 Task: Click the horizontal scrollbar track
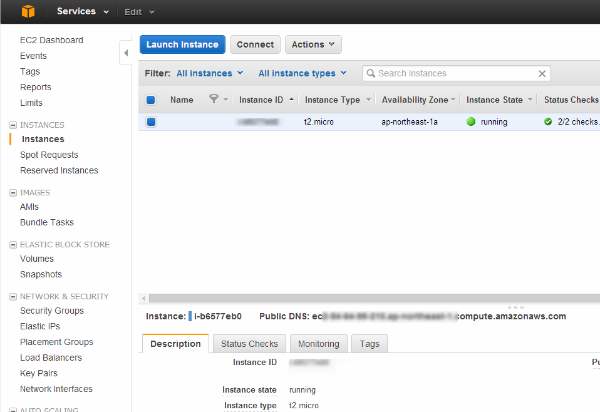click(374, 298)
